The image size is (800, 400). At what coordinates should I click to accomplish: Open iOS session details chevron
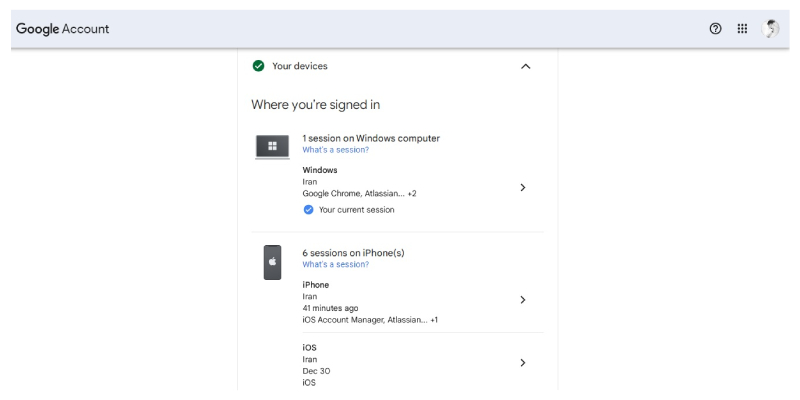(522, 362)
